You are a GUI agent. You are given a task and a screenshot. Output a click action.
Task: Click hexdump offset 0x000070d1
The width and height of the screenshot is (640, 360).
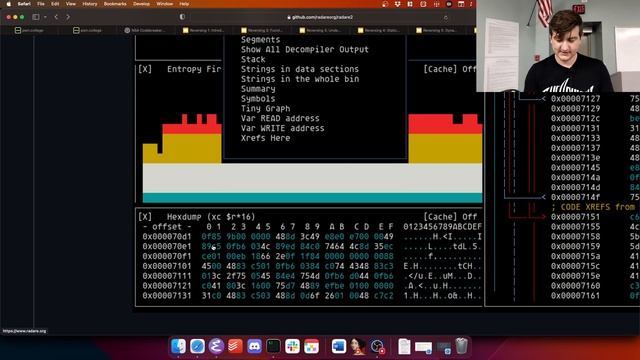pos(167,236)
